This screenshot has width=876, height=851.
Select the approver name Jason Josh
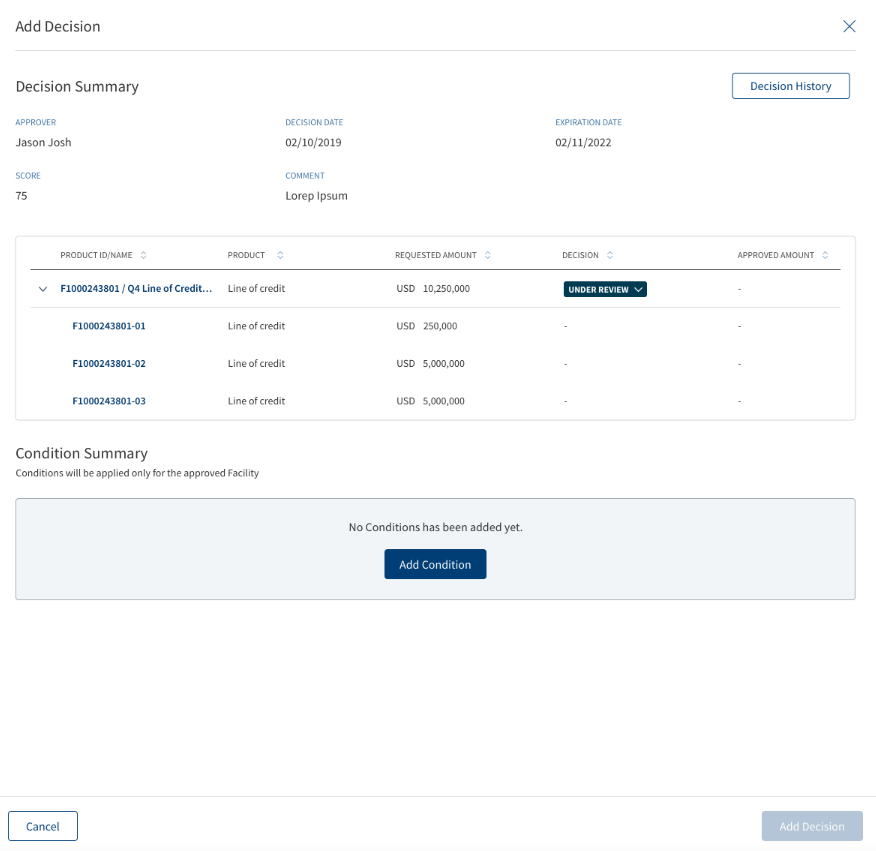pyautogui.click(x=44, y=142)
